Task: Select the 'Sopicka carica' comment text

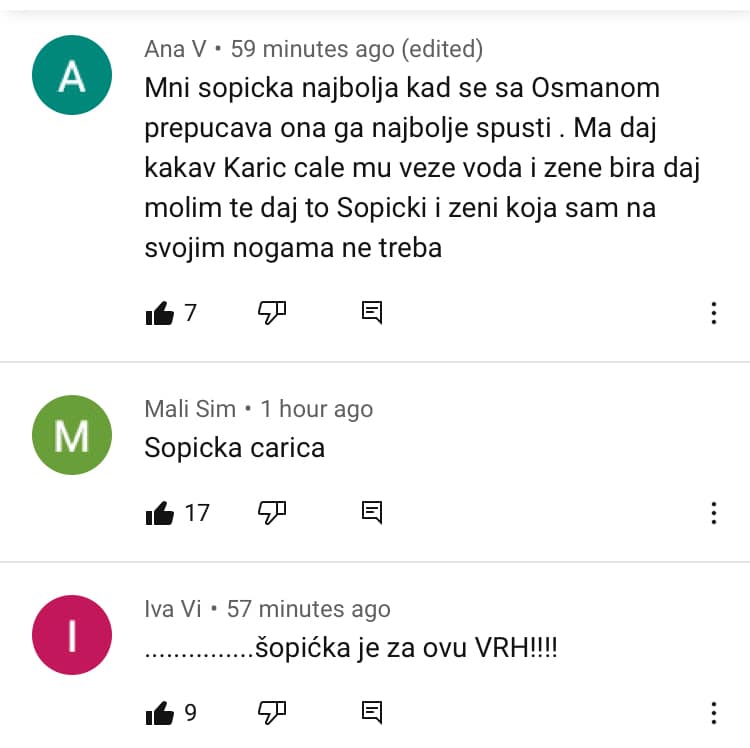Action: [x=234, y=448]
